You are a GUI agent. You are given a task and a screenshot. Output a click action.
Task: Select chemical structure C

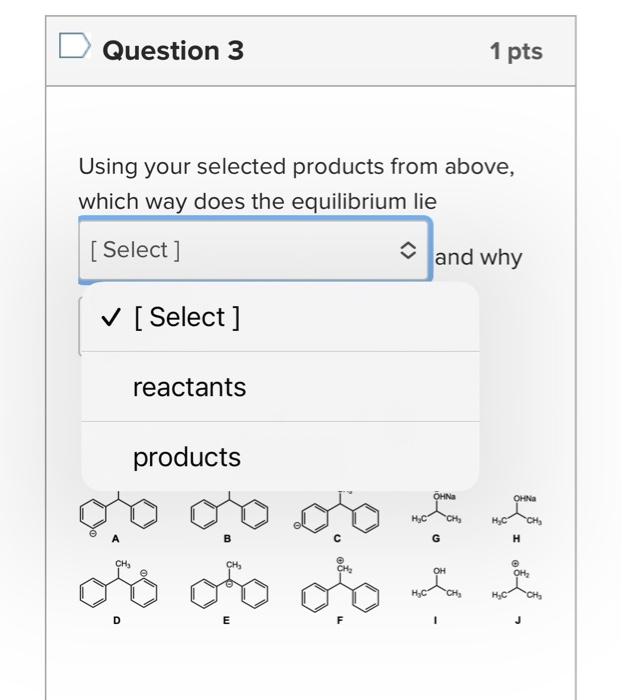341,514
